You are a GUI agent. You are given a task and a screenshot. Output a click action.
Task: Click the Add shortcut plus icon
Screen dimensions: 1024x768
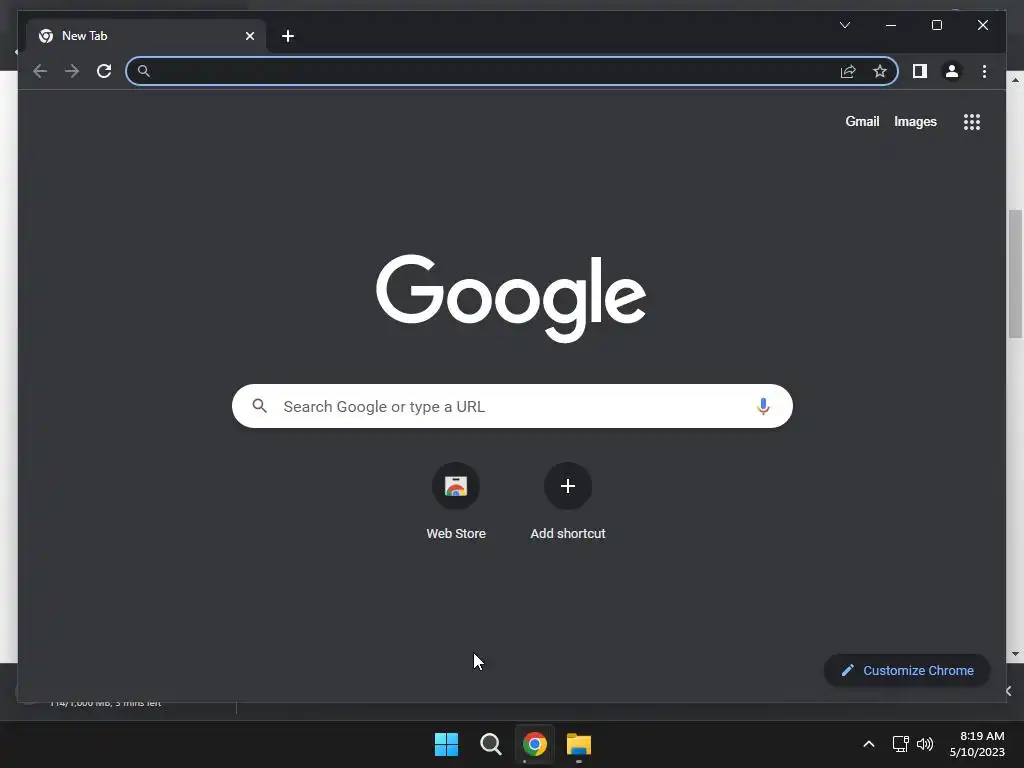tap(568, 486)
